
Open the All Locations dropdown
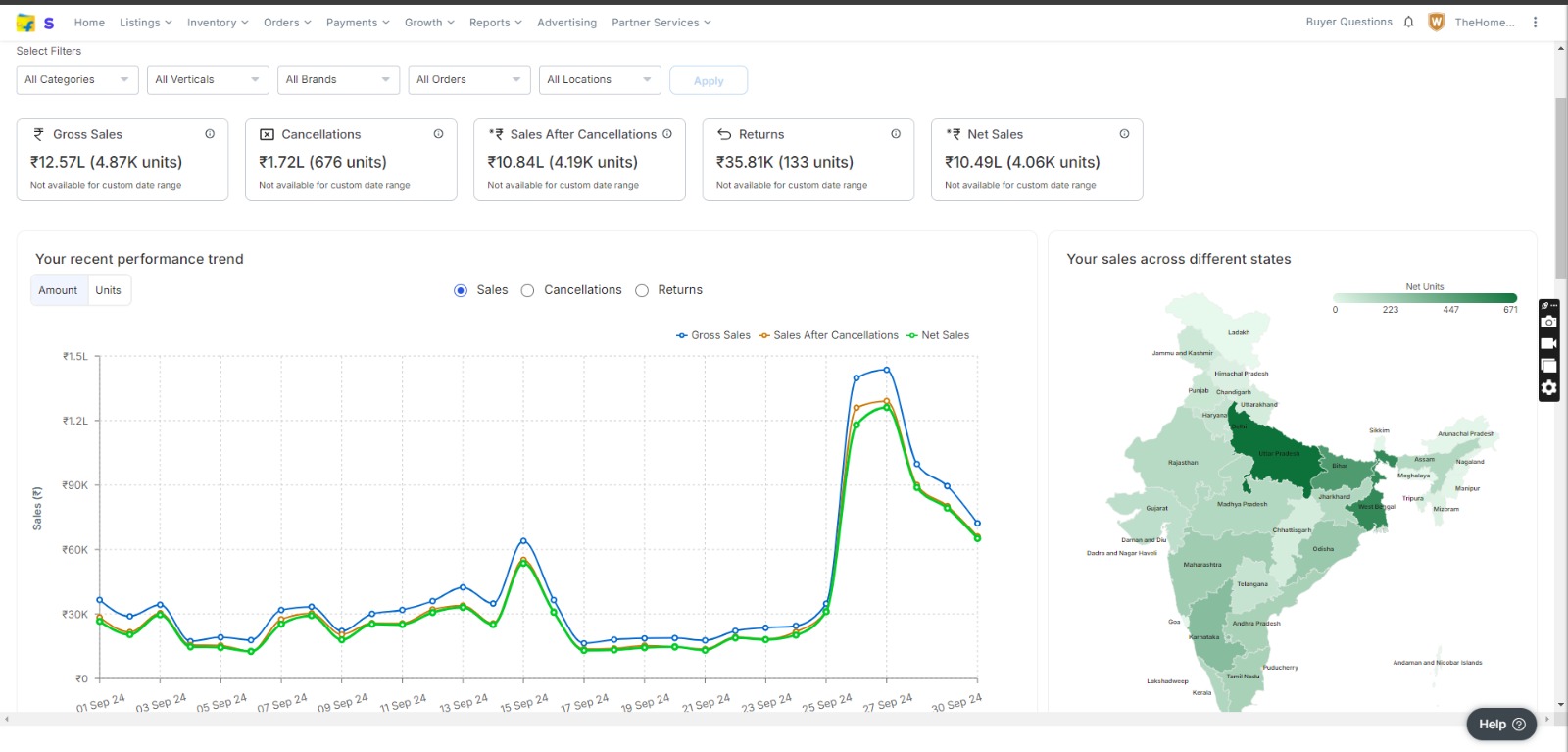pyautogui.click(x=600, y=80)
